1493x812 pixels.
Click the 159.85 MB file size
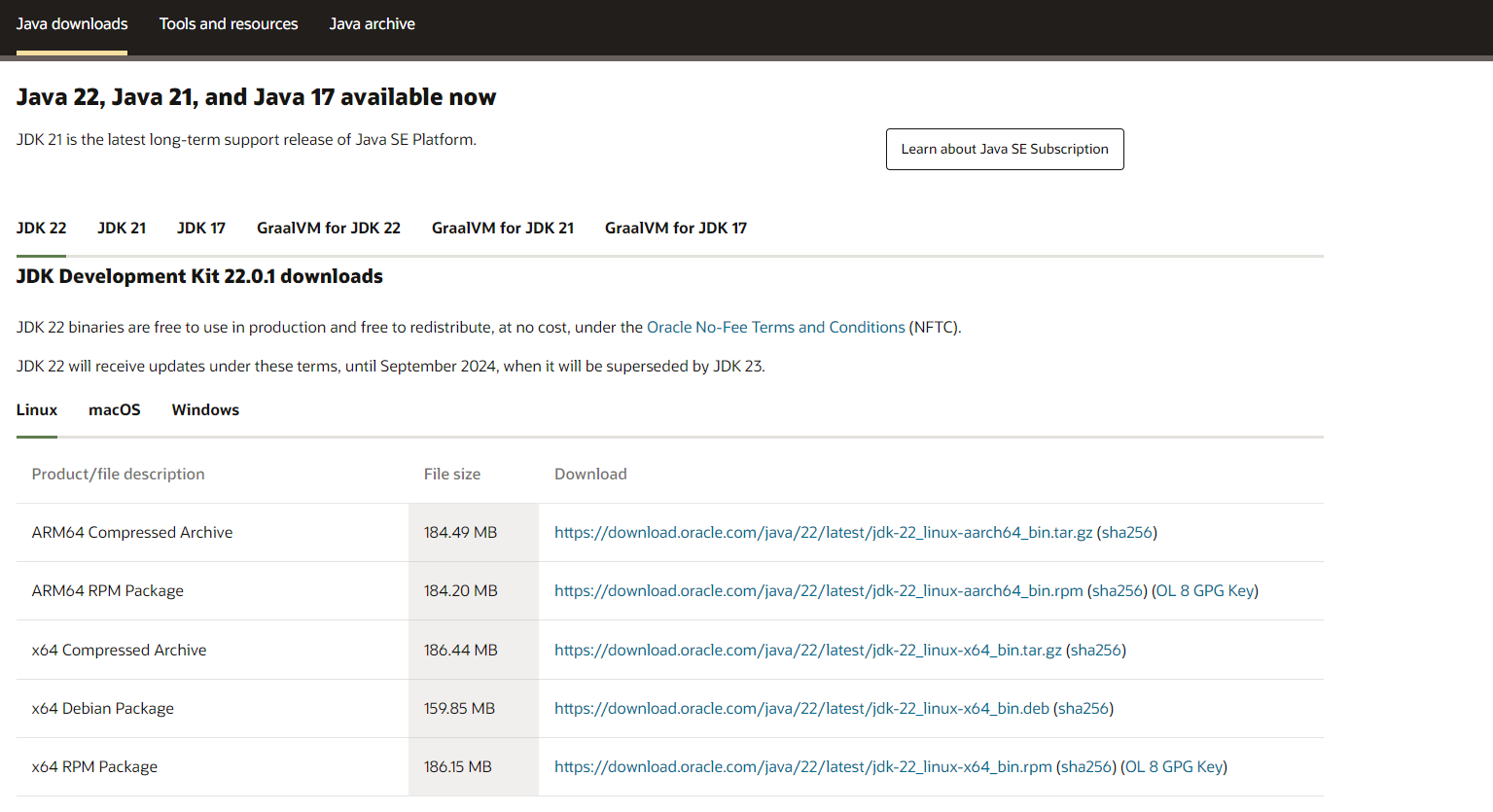point(460,709)
